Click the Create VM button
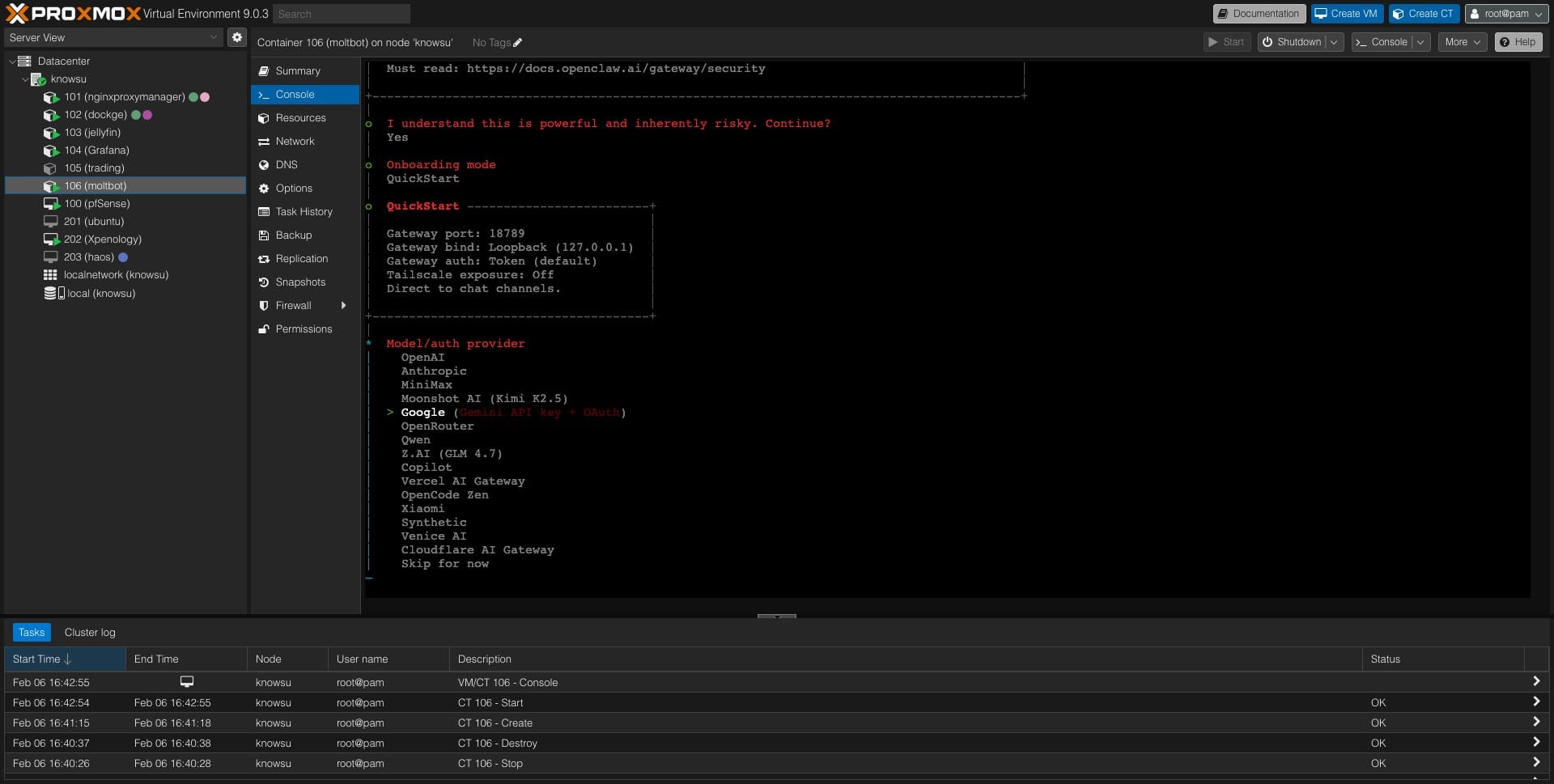Image resolution: width=1554 pixels, height=784 pixels. 1346,14
